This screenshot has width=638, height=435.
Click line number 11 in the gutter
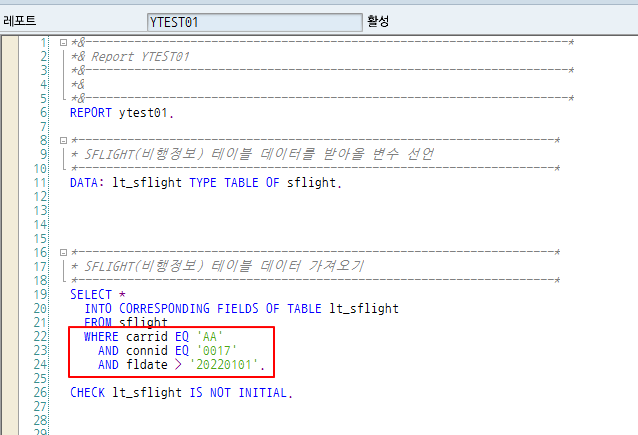tap(41, 183)
